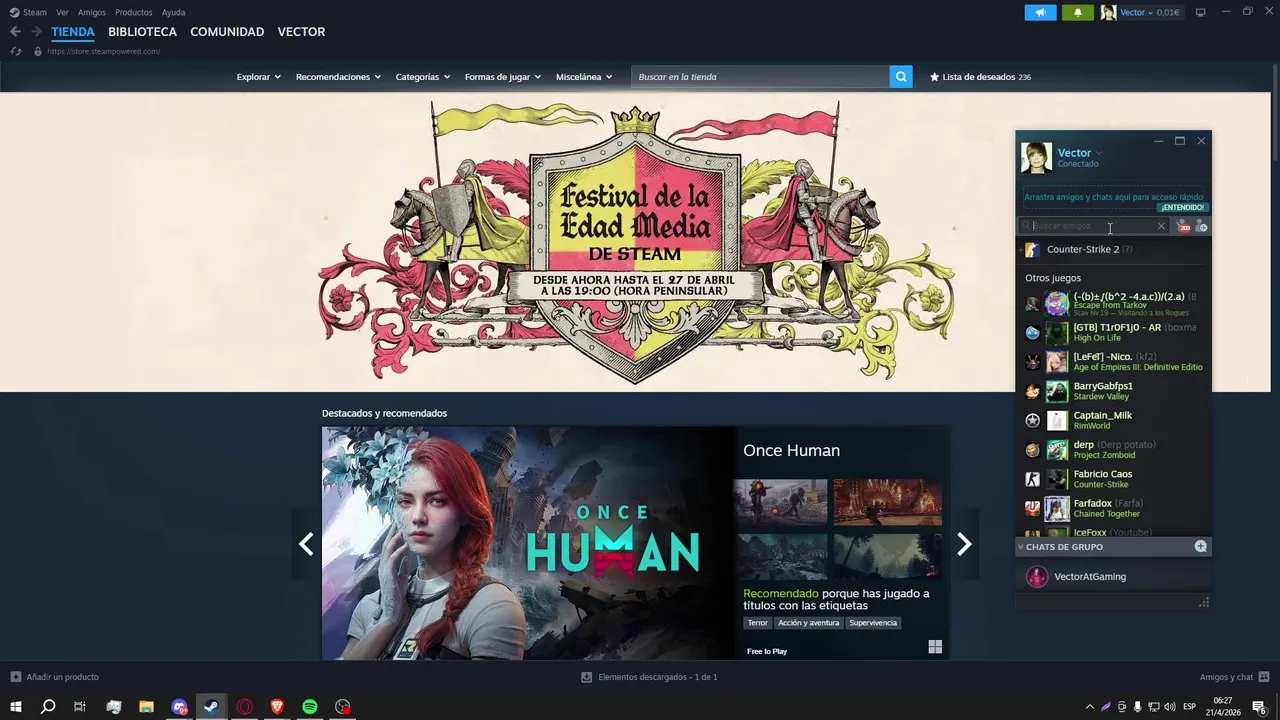Image resolution: width=1280 pixels, height=720 pixels.
Task: Click the Counter-Strike 2 game icon
Action: coord(1032,250)
